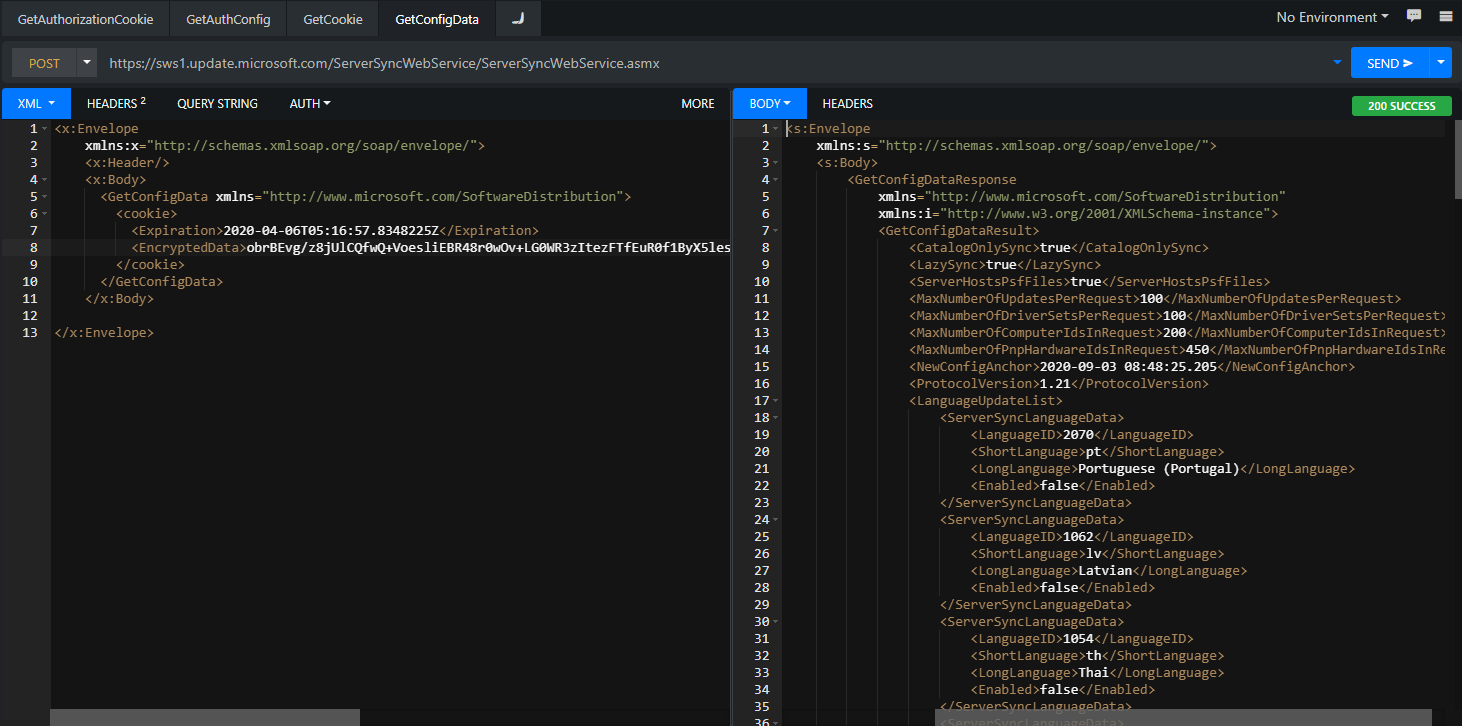Click the LanguageID 1062 value
Viewport: 1462px width, 726px height.
1078,537
